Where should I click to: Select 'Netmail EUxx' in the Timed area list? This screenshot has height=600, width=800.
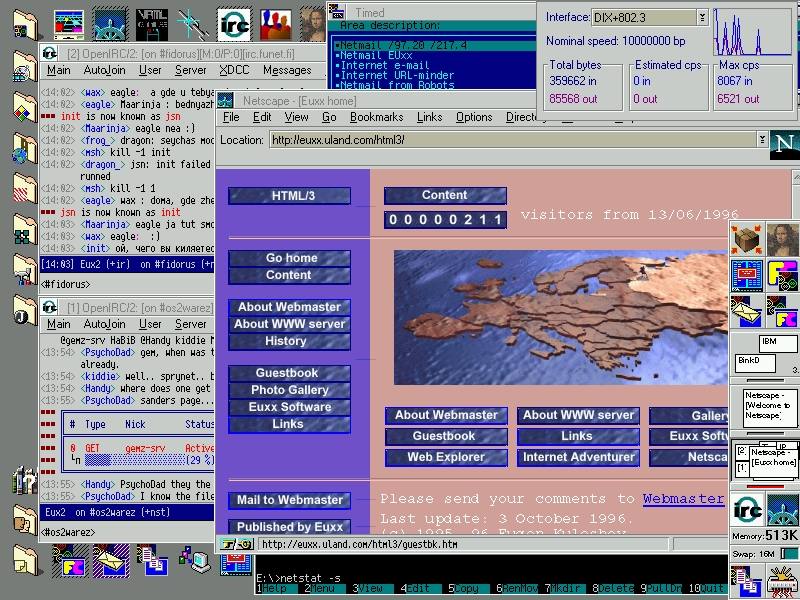376,55
